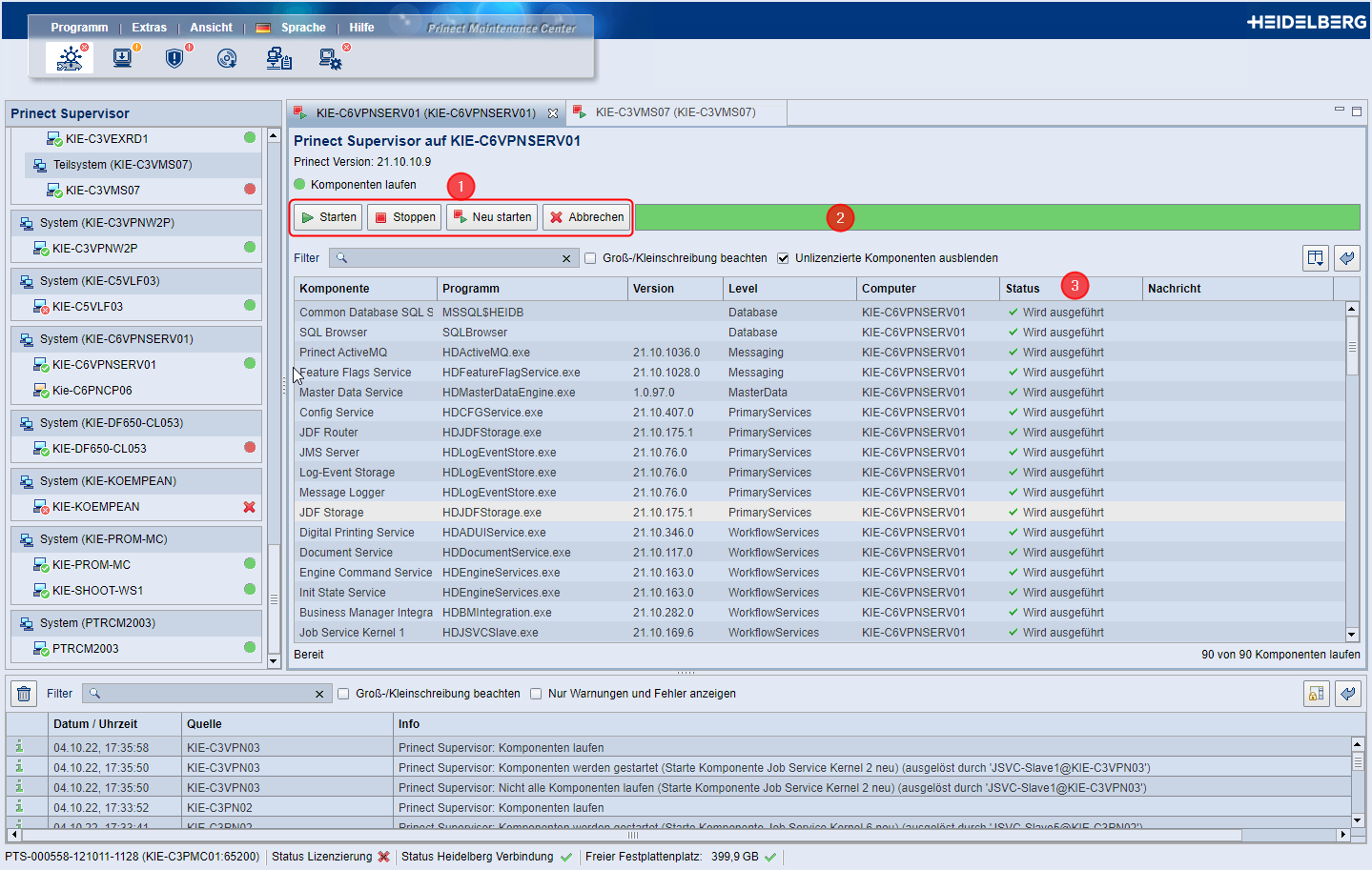Select the Master Data Service row
The image size is (1372, 870).
click(820, 393)
